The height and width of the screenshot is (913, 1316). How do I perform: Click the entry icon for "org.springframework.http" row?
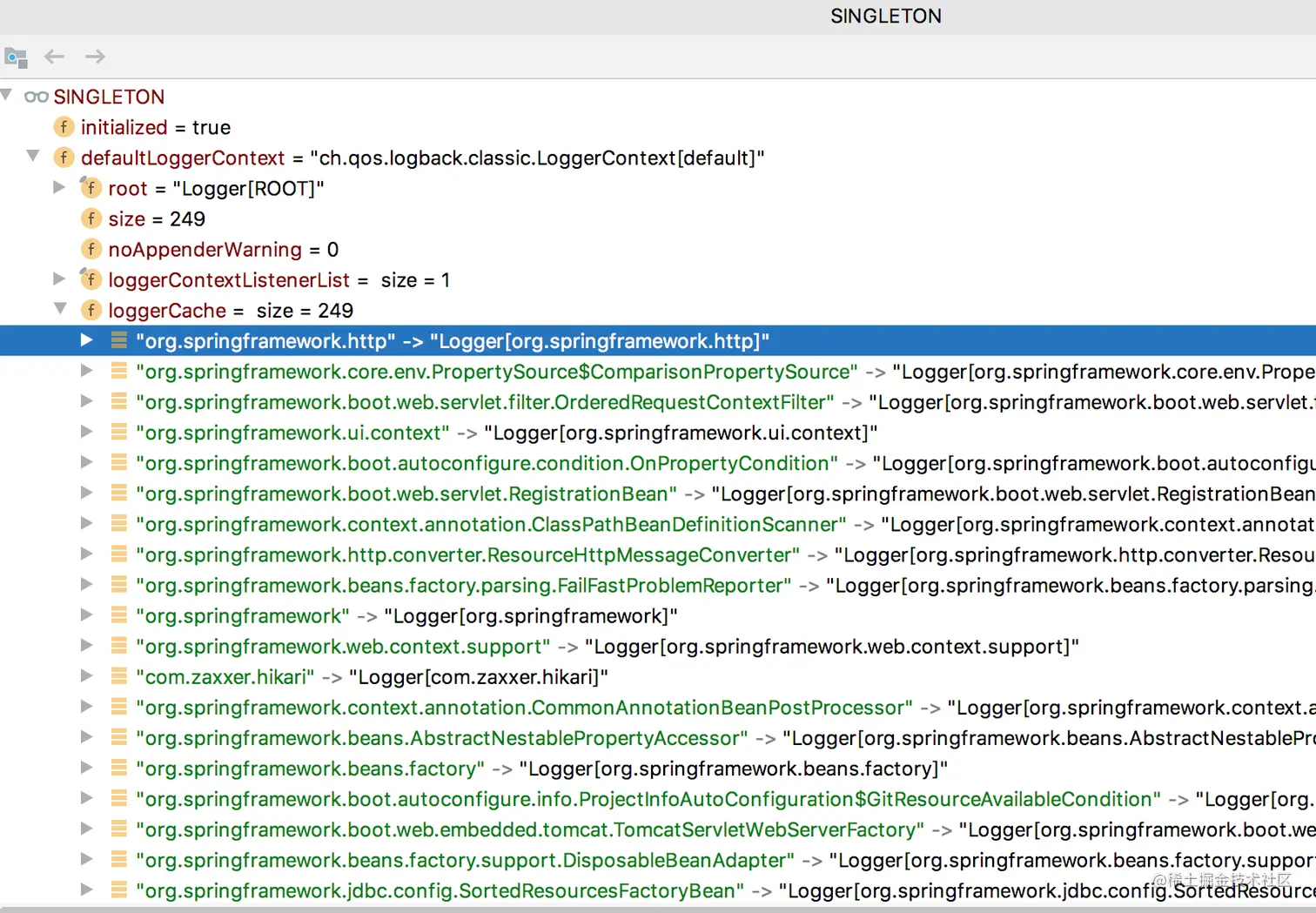pyautogui.click(x=119, y=340)
